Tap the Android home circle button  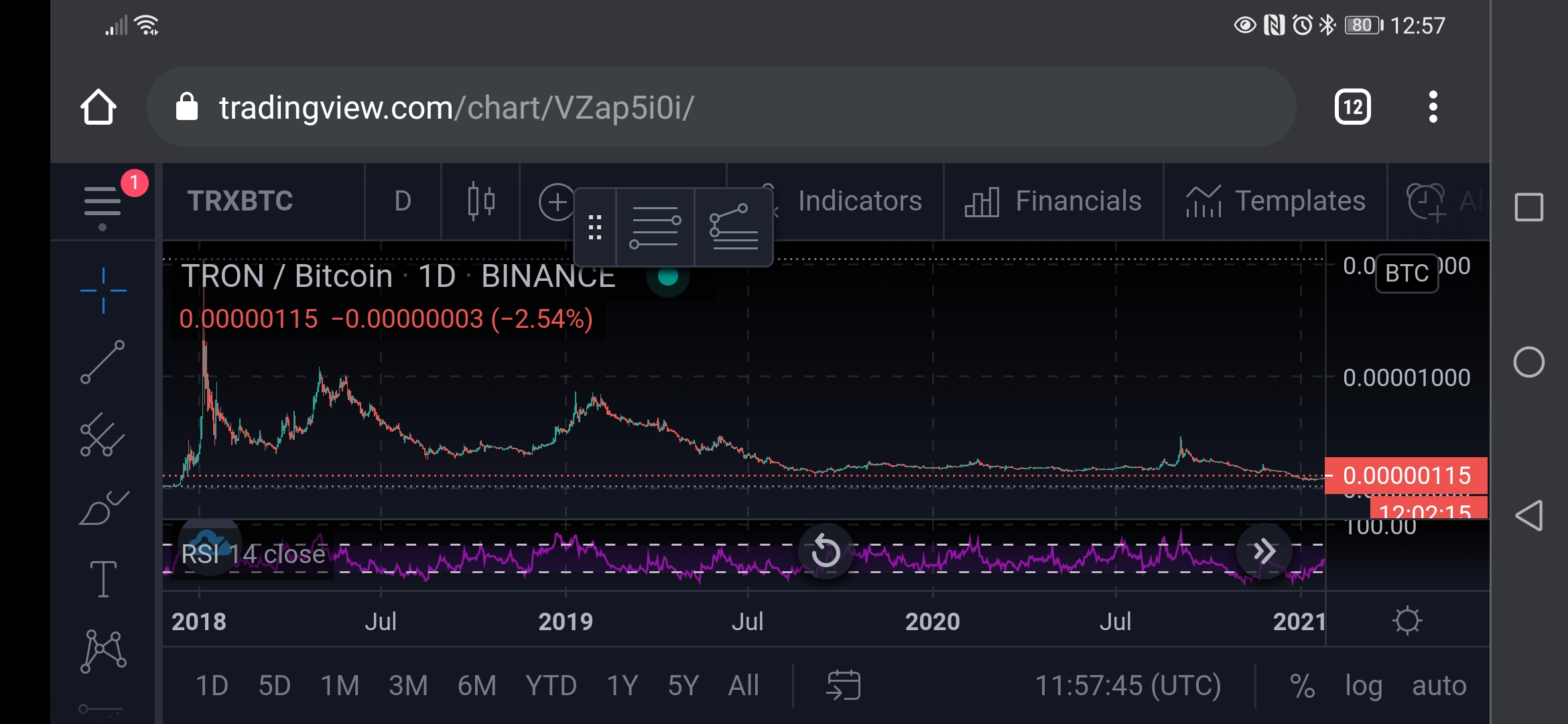click(x=1529, y=362)
